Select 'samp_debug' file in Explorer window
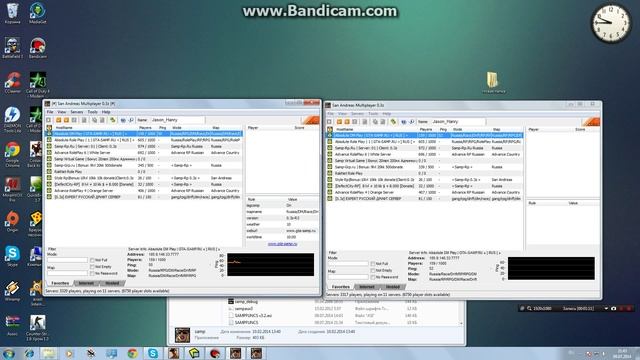 point(246,302)
